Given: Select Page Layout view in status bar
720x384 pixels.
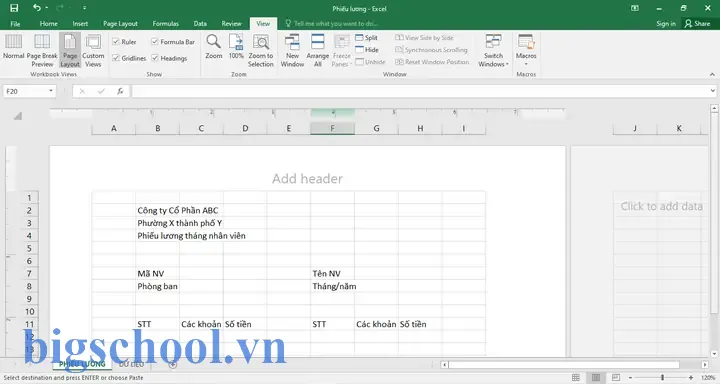Looking at the screenshot, I should click(x=596, y=377).
